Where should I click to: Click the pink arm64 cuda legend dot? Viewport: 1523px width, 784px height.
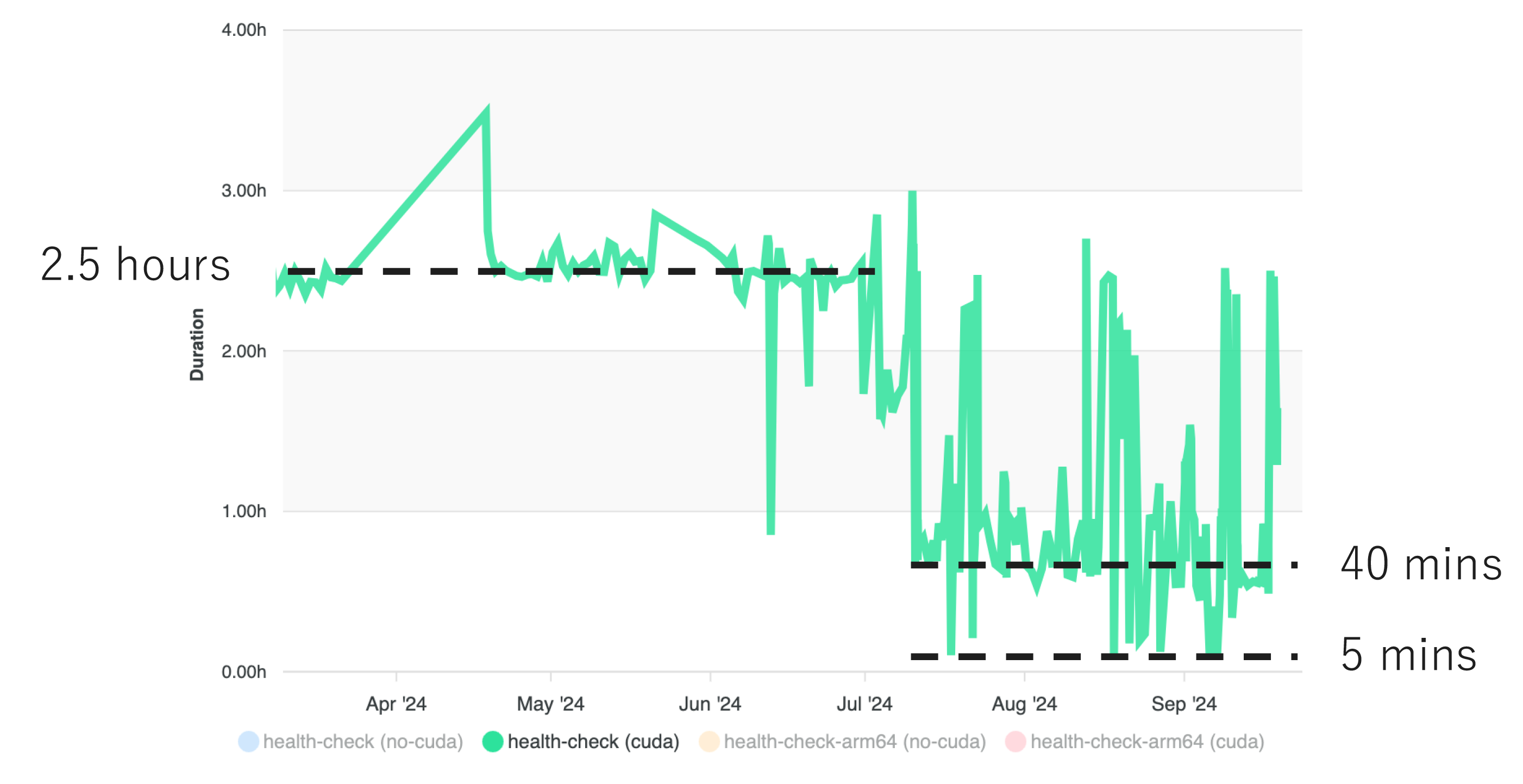1015,742
